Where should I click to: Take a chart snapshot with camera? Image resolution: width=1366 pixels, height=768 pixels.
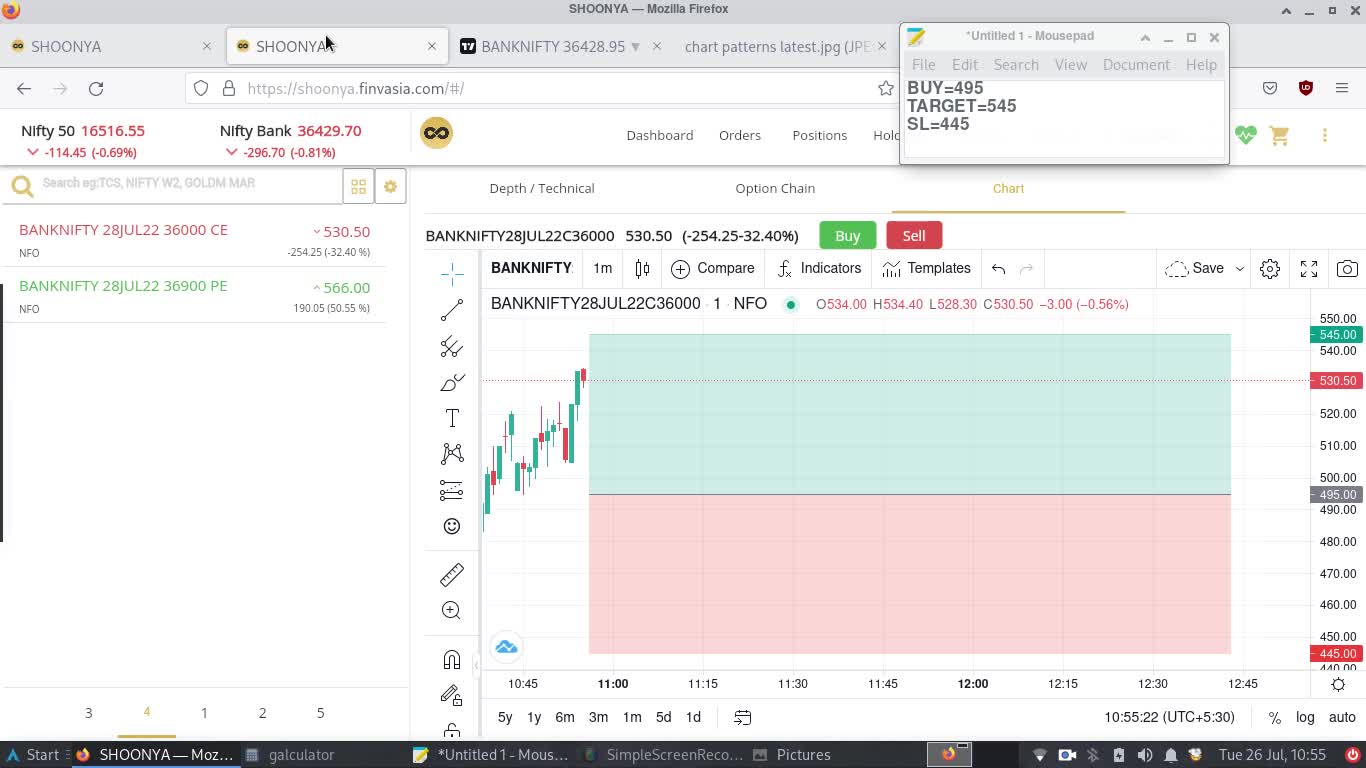1347,268
